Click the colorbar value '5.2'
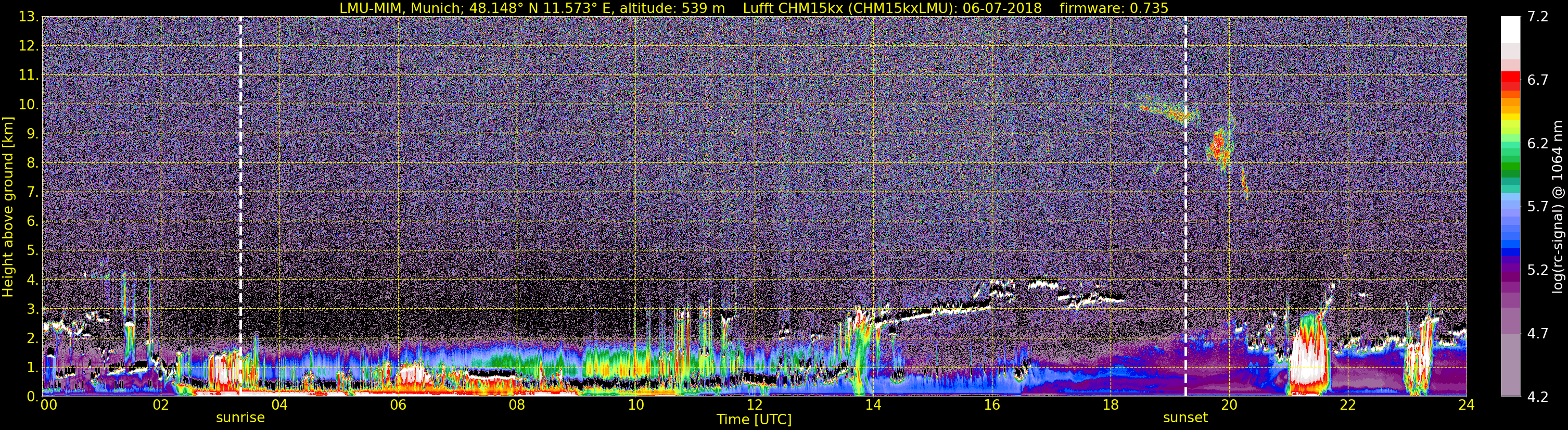The image size is (1568, 430). pyautogui.click(x=1538, y=270)
